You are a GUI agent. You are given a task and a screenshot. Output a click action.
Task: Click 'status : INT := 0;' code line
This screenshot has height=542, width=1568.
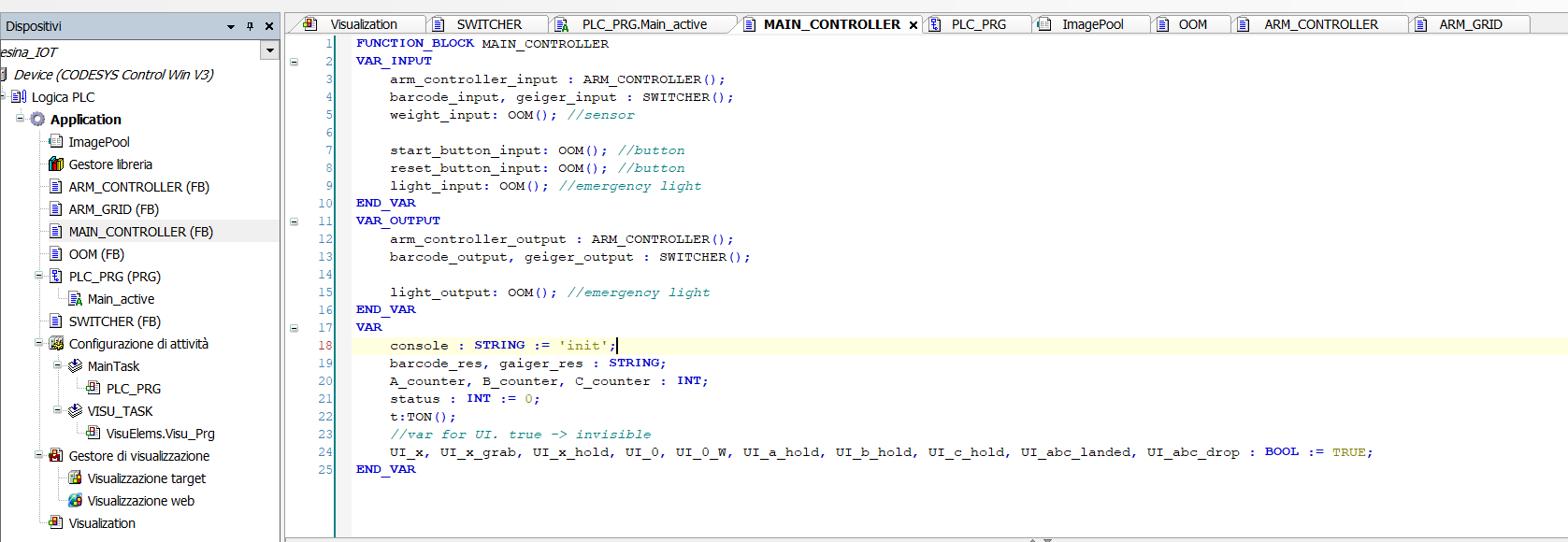click(465, 399)
